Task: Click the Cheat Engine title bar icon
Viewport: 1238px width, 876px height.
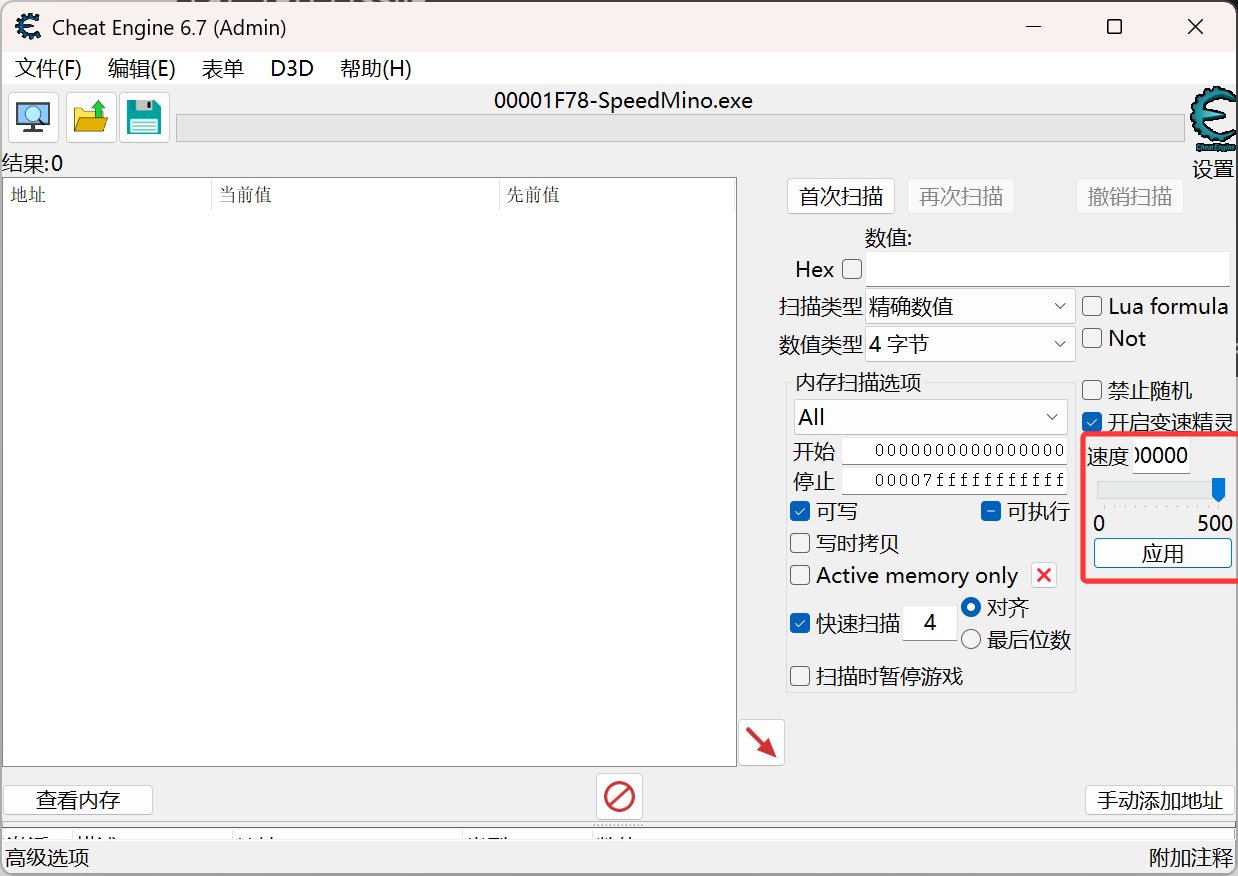Action: point(28,27)
